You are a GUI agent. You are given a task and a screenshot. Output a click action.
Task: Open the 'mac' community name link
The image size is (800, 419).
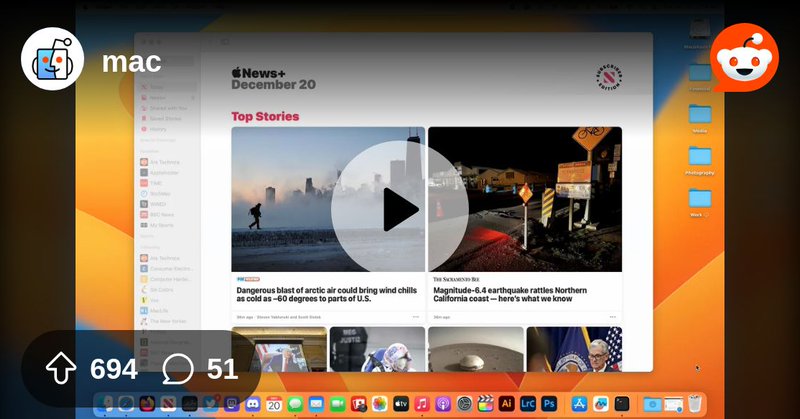(x=132, y=62)
